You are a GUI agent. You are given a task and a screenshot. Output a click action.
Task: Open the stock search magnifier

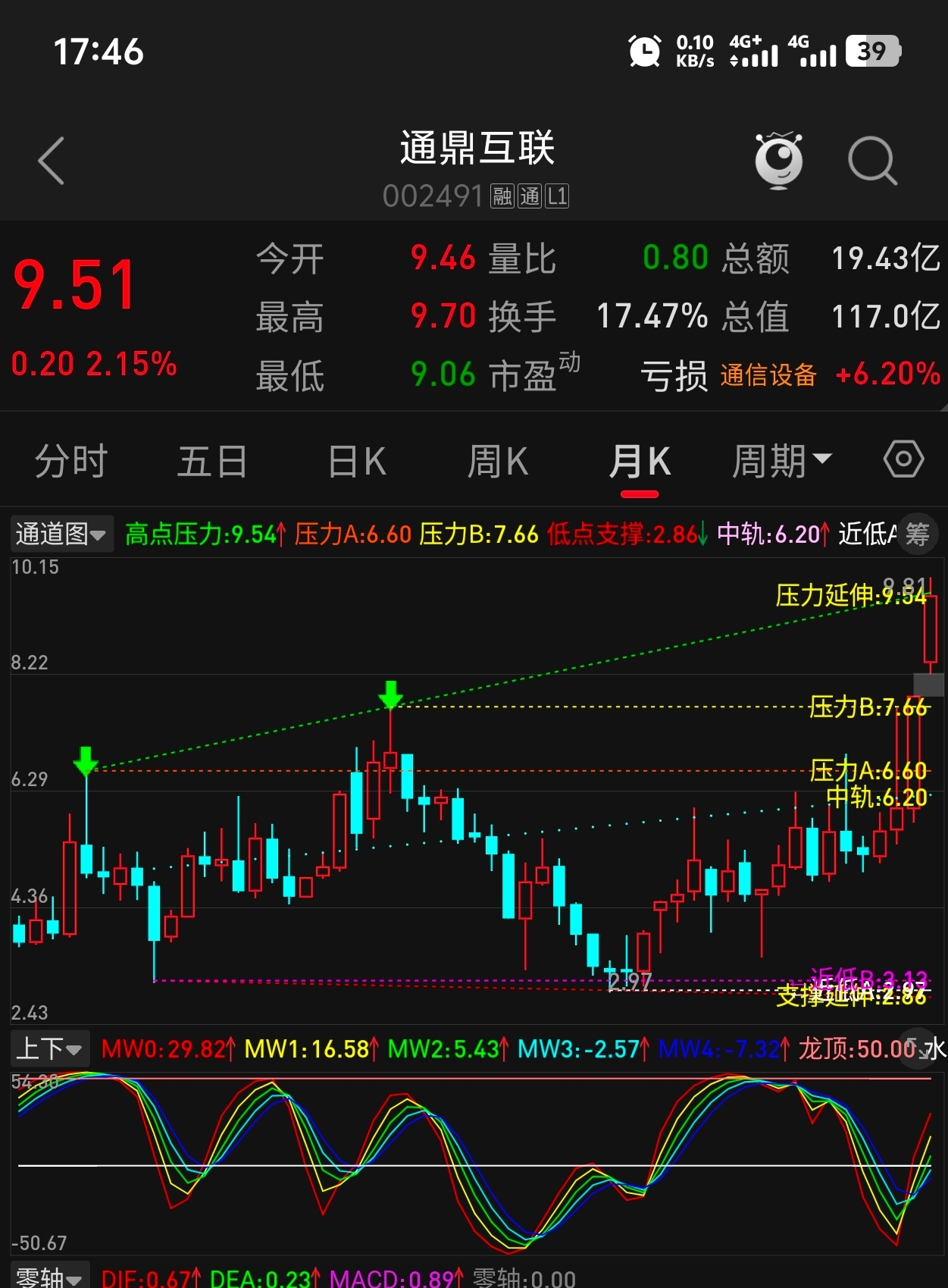(x=872, y=161)
